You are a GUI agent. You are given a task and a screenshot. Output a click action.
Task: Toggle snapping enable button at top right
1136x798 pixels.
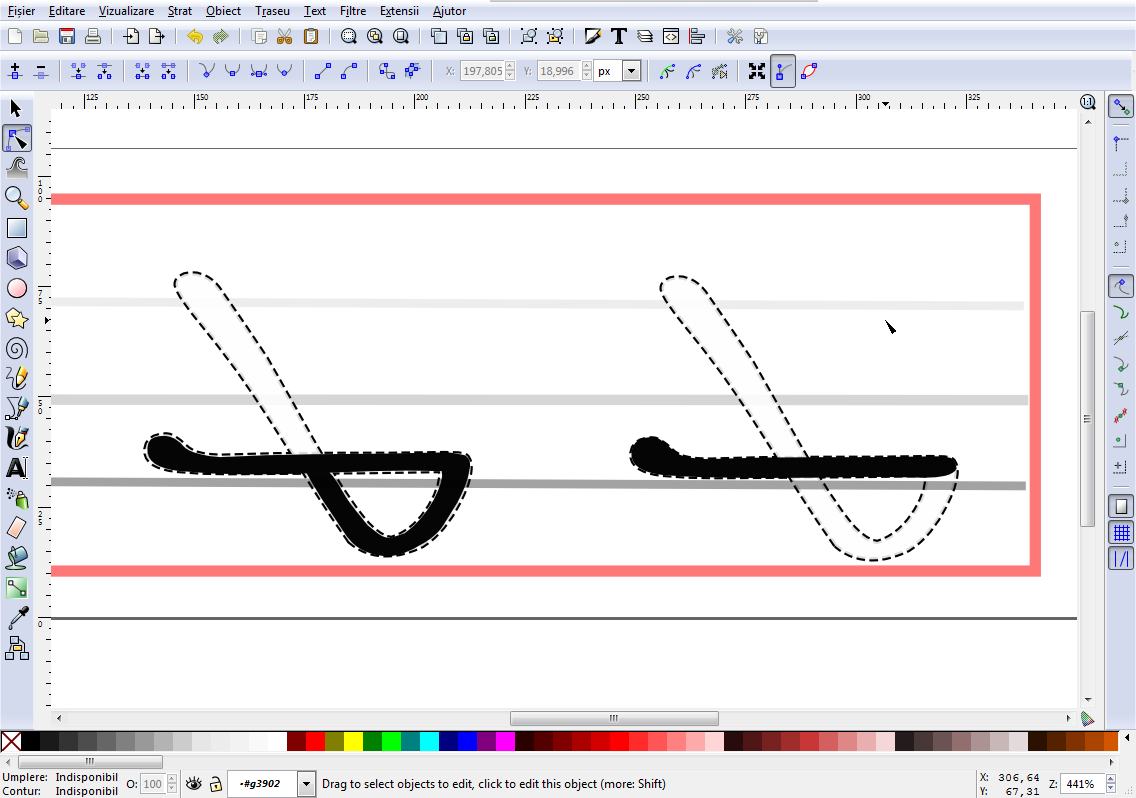[1120, 106]
